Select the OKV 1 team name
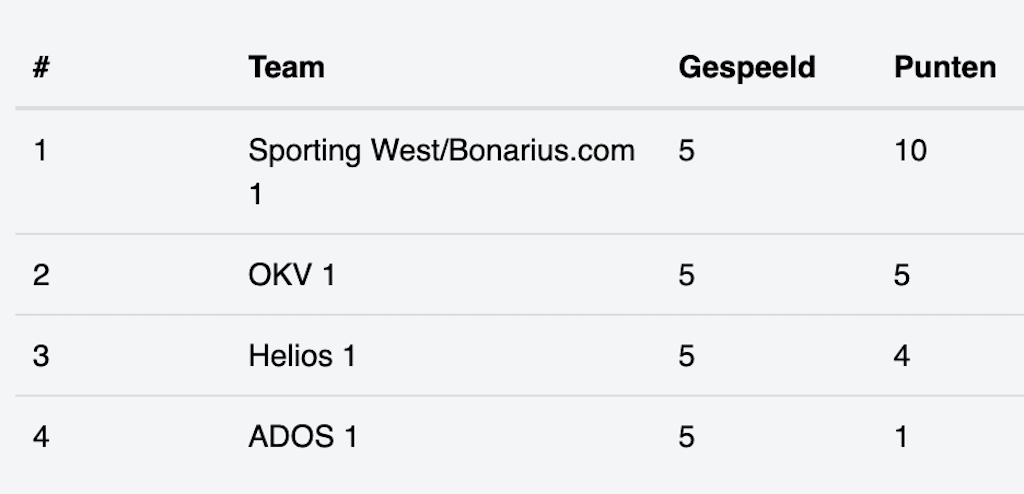This screenshot has height=494, width=1024. pos(291,275)
